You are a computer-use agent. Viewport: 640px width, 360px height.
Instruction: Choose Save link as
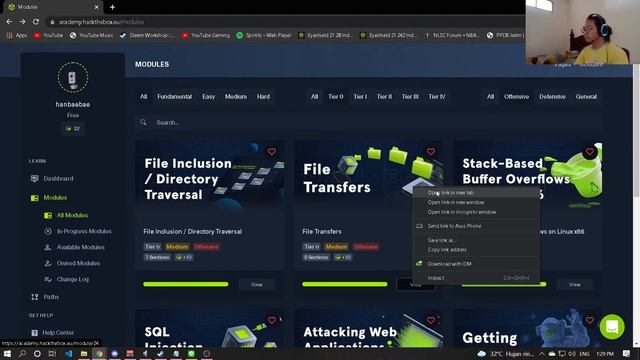(x=476, y=240)
